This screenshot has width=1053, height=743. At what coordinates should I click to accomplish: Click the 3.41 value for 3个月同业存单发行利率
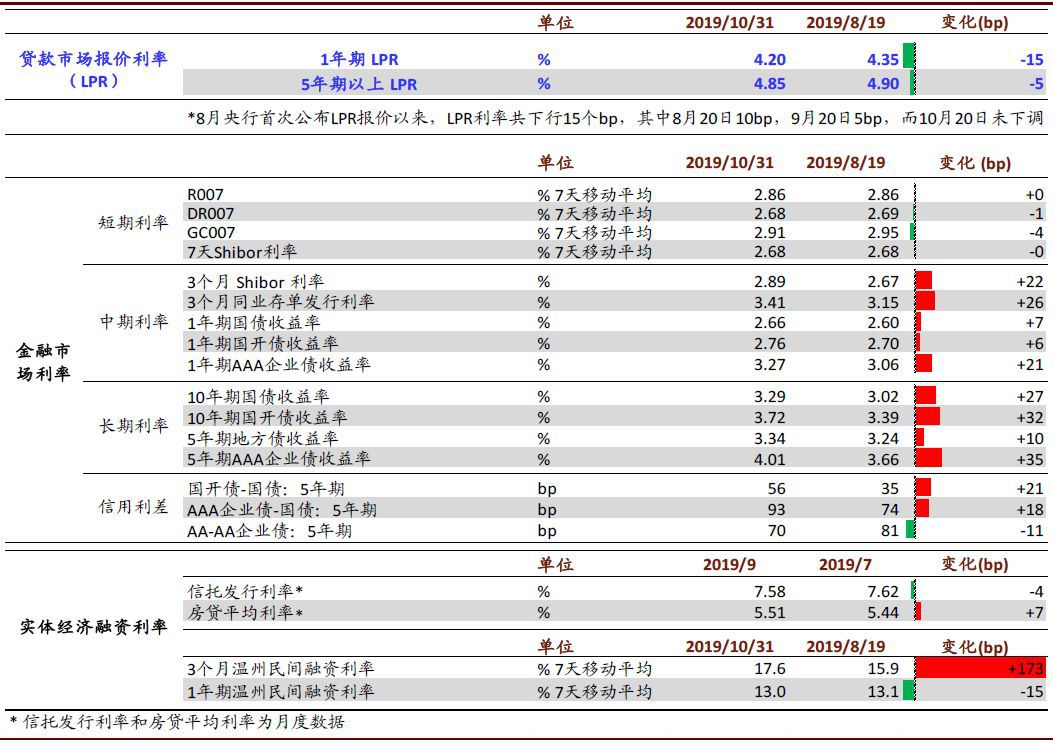click(x=770, y=302)
